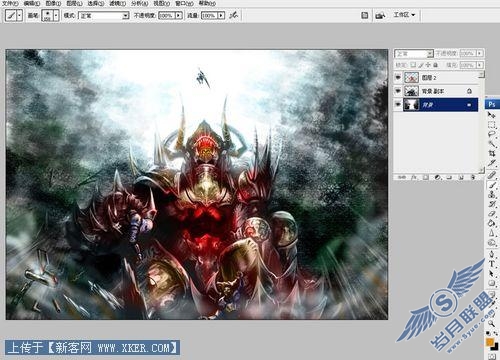Open the layer fill slider arrow
The width and height of the screenshot is (500, 360).
[480, 65]
